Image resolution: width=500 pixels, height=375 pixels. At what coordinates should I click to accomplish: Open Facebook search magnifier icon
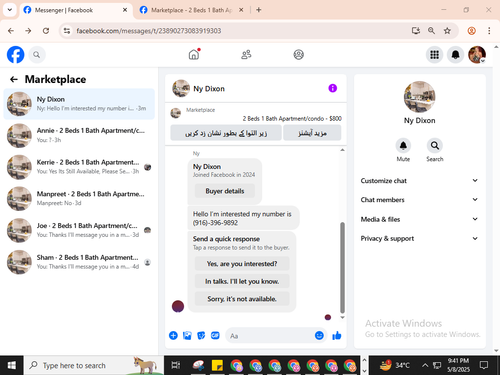click(37, 55)
